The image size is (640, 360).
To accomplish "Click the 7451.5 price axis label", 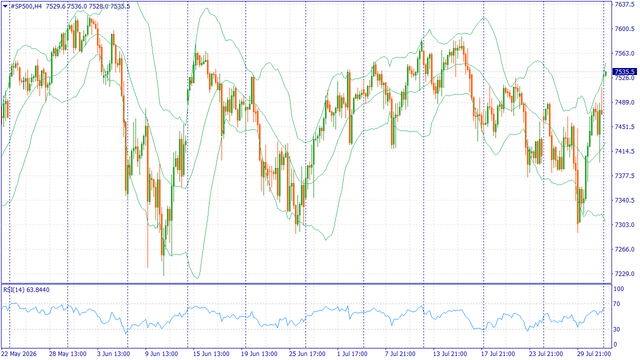I will (x=624, y=127).
